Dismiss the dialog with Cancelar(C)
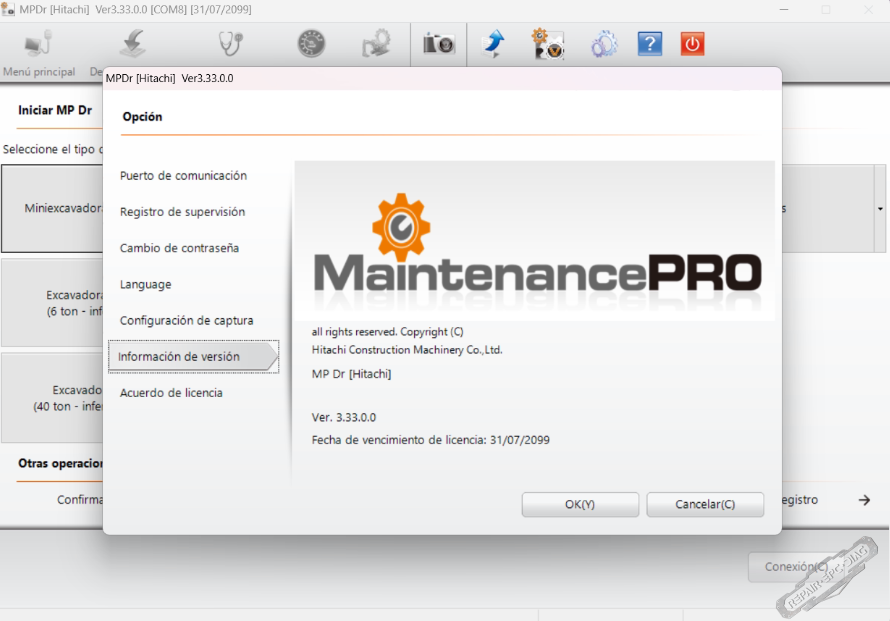The image size is (890, 621). tap(705, 504)
